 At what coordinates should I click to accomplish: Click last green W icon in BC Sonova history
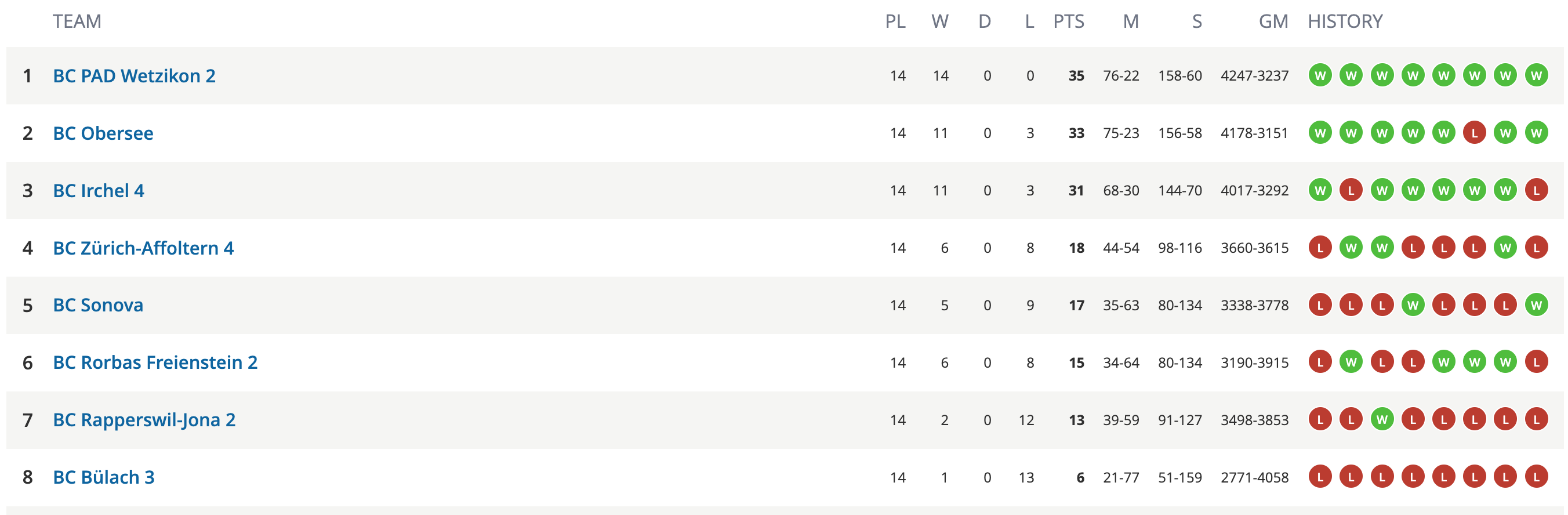coord(1536,305)
